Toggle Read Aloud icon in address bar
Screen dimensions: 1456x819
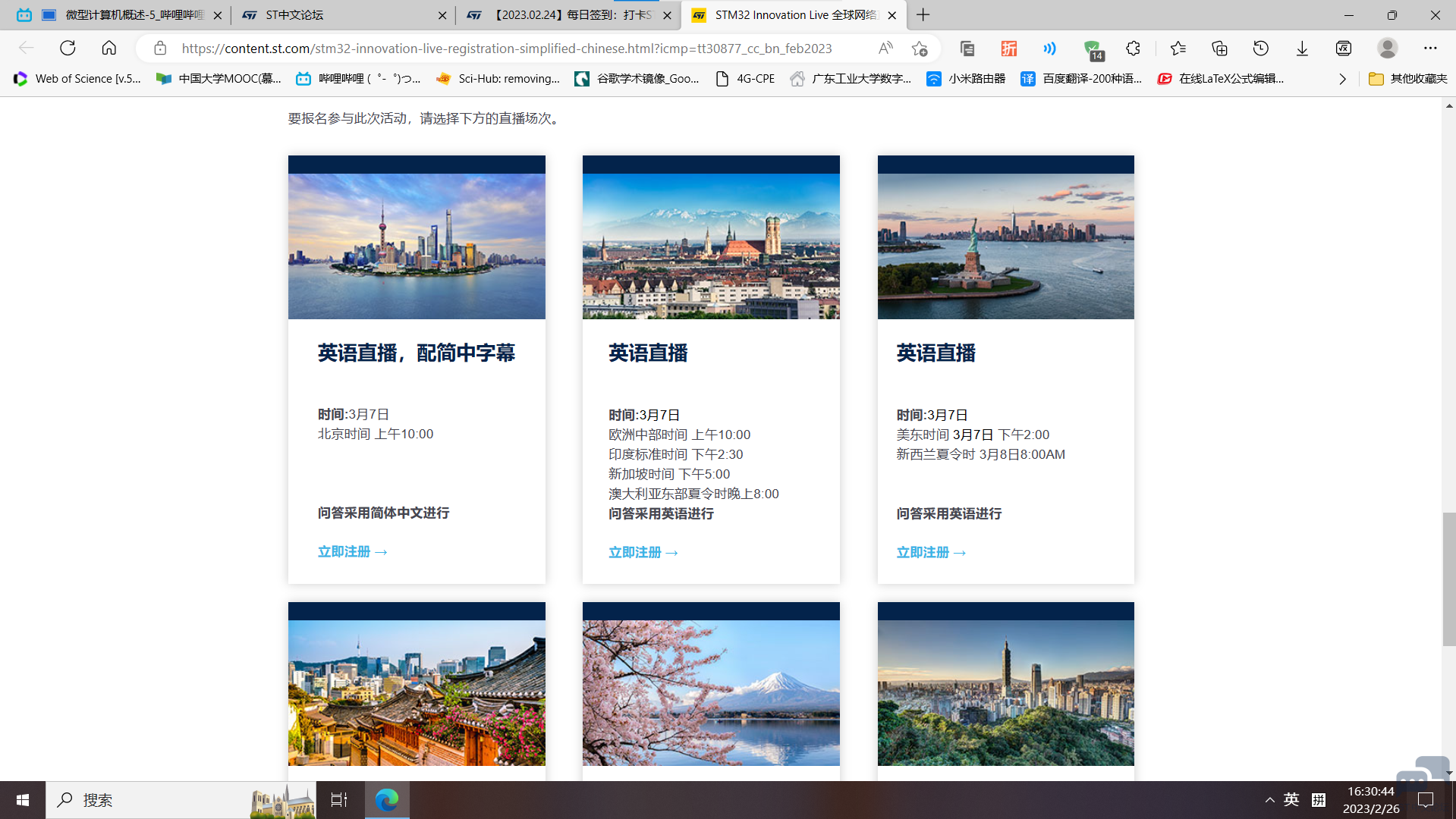pyautogui.click(x=885, y=49)
